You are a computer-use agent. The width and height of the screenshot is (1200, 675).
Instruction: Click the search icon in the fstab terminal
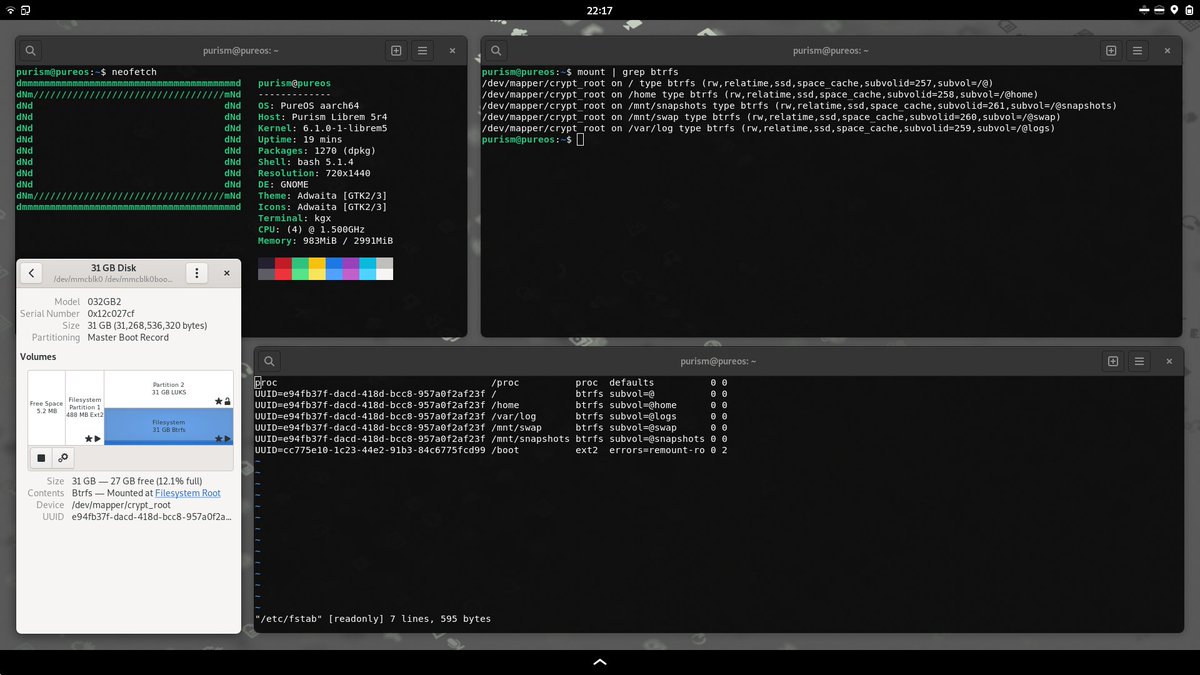(268, 361)
